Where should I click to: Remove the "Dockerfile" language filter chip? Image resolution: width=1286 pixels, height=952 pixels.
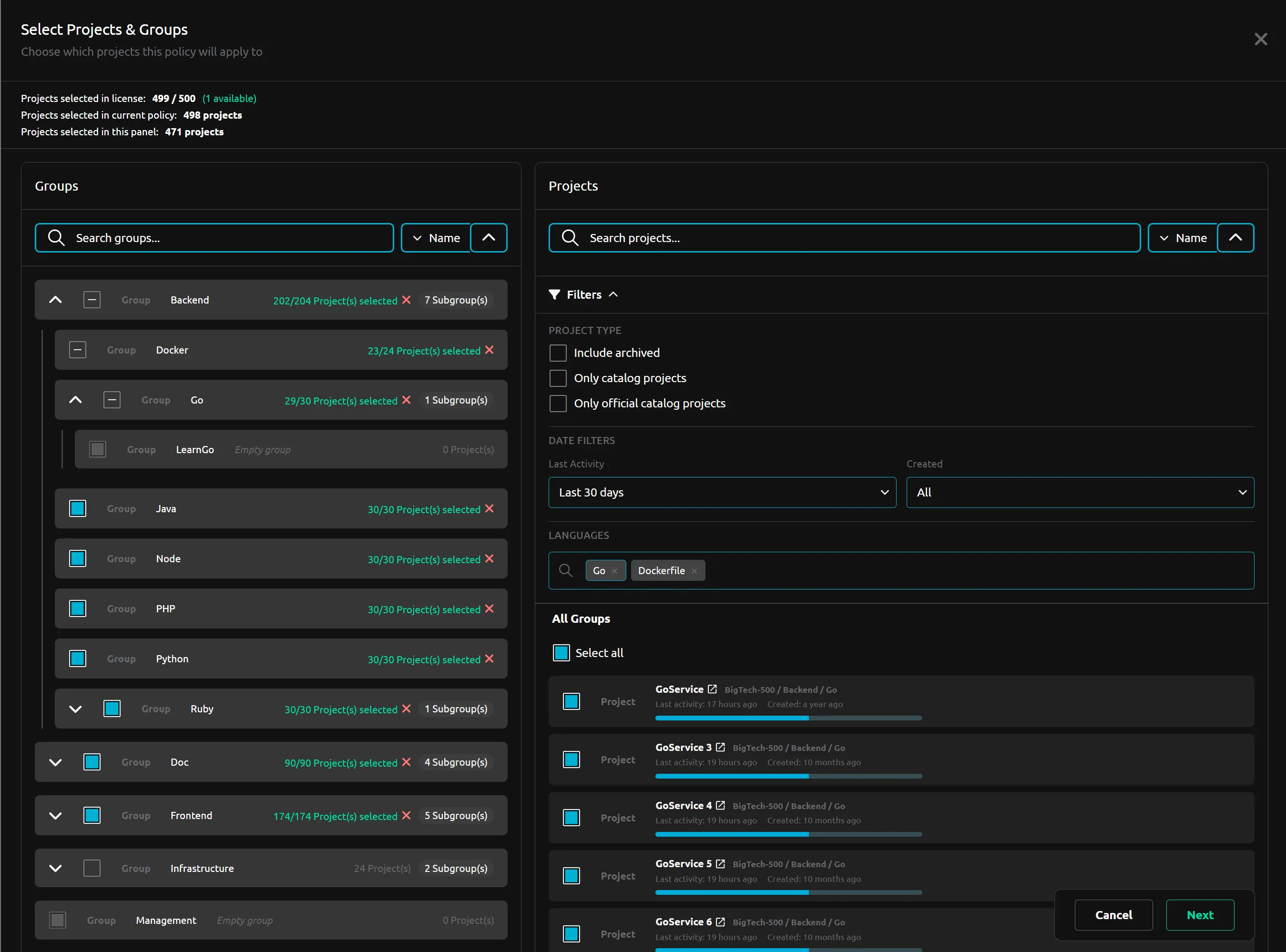(x=694, y=570)
